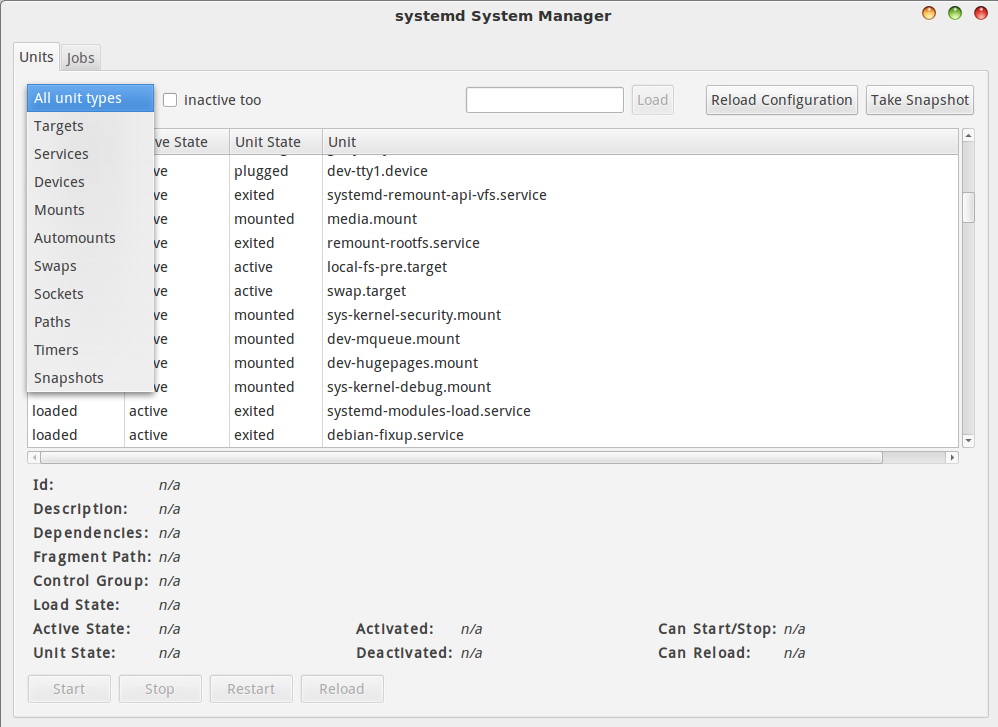Select dev-mqueue.mount unit
The height and width of the screenshot is (727, 998).
[x=393, y=339]
